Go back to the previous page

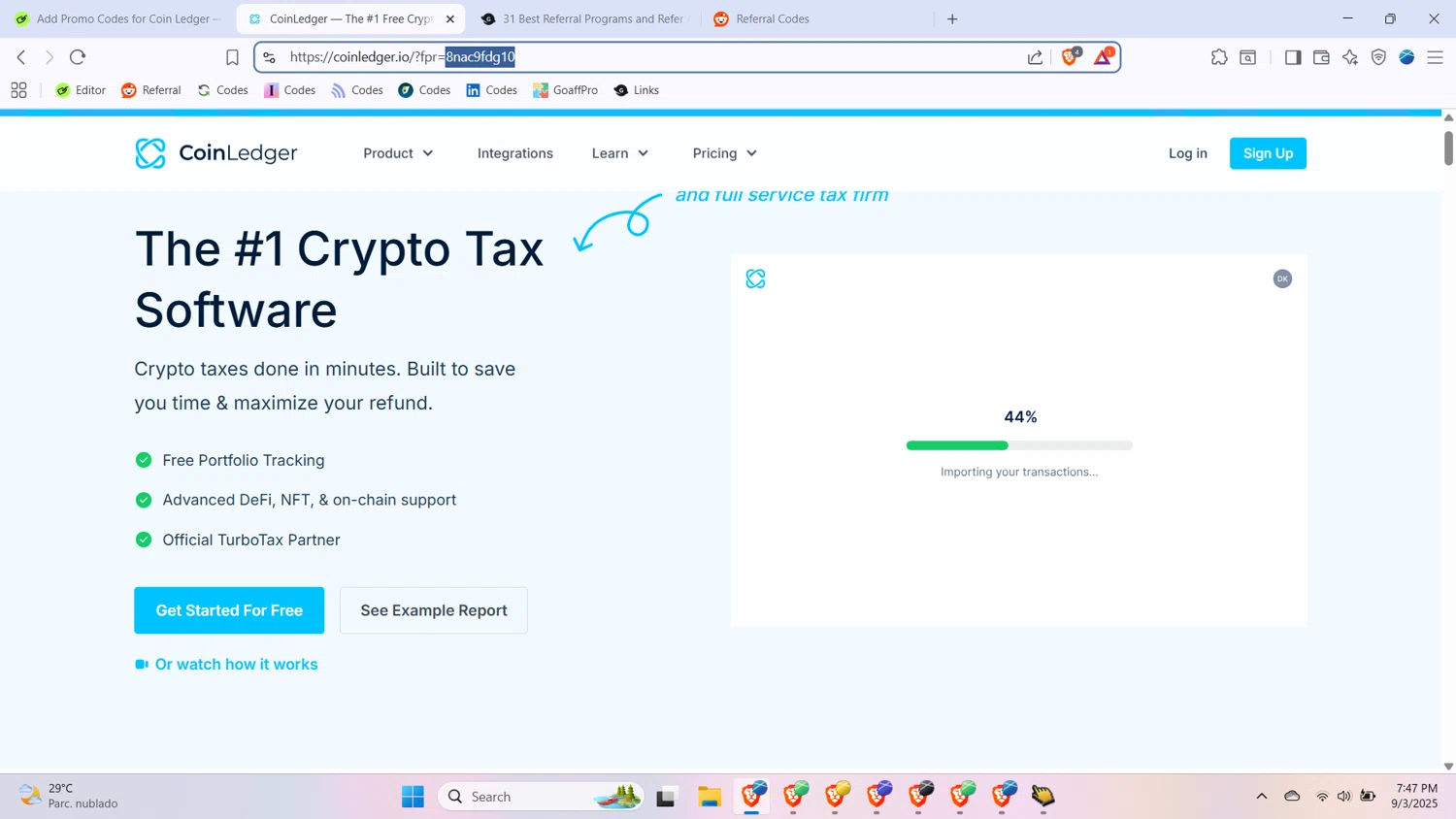click(21, 57)
